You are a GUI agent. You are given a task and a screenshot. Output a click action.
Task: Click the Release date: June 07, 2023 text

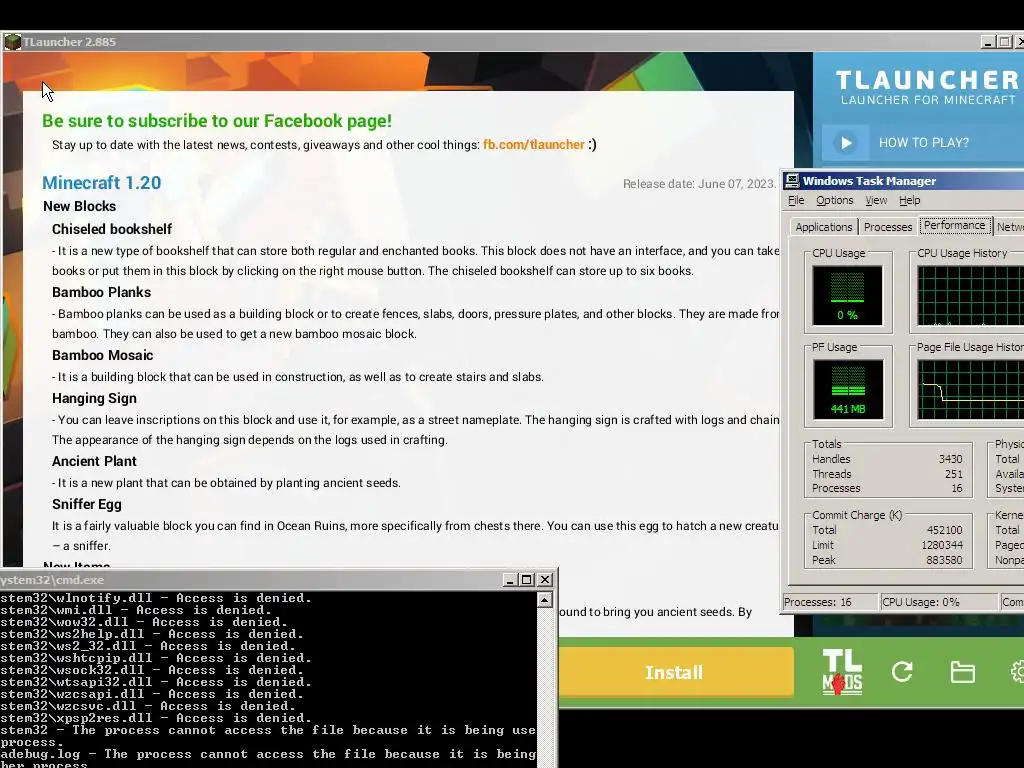click(x=699, y=184)
